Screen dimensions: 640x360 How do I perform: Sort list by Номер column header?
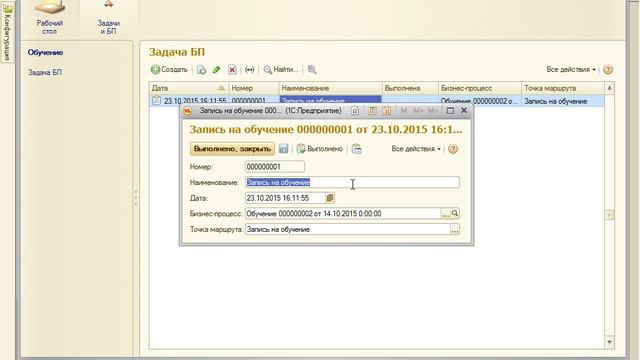pyautogui.click(x=253, y=88)
